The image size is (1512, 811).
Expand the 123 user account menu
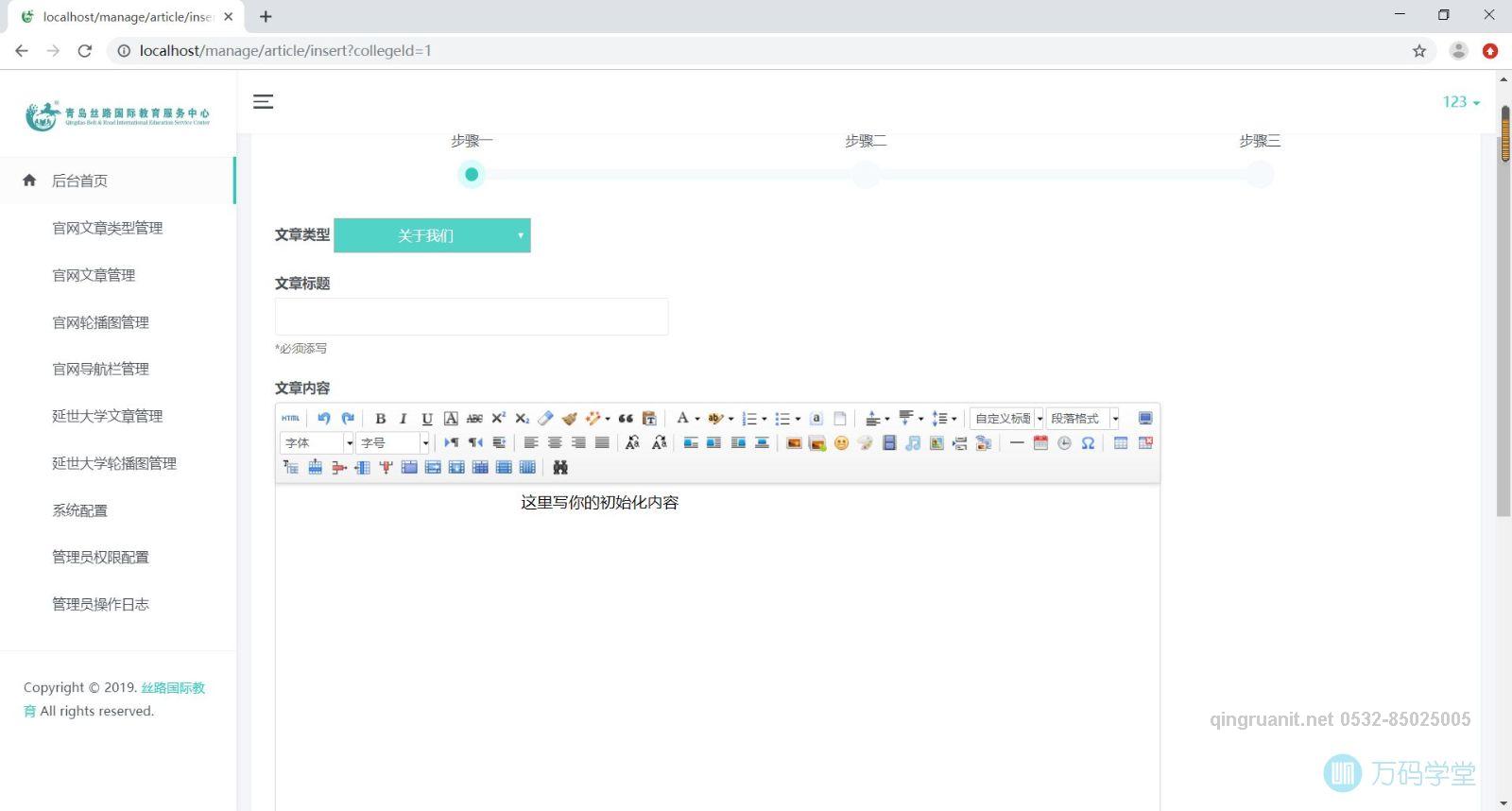1461,102
